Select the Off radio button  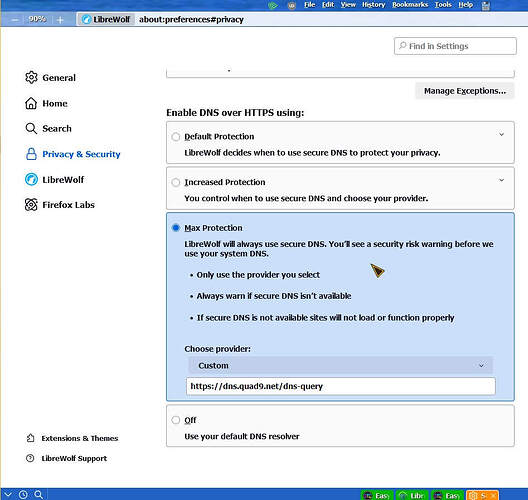click(175, 420)
